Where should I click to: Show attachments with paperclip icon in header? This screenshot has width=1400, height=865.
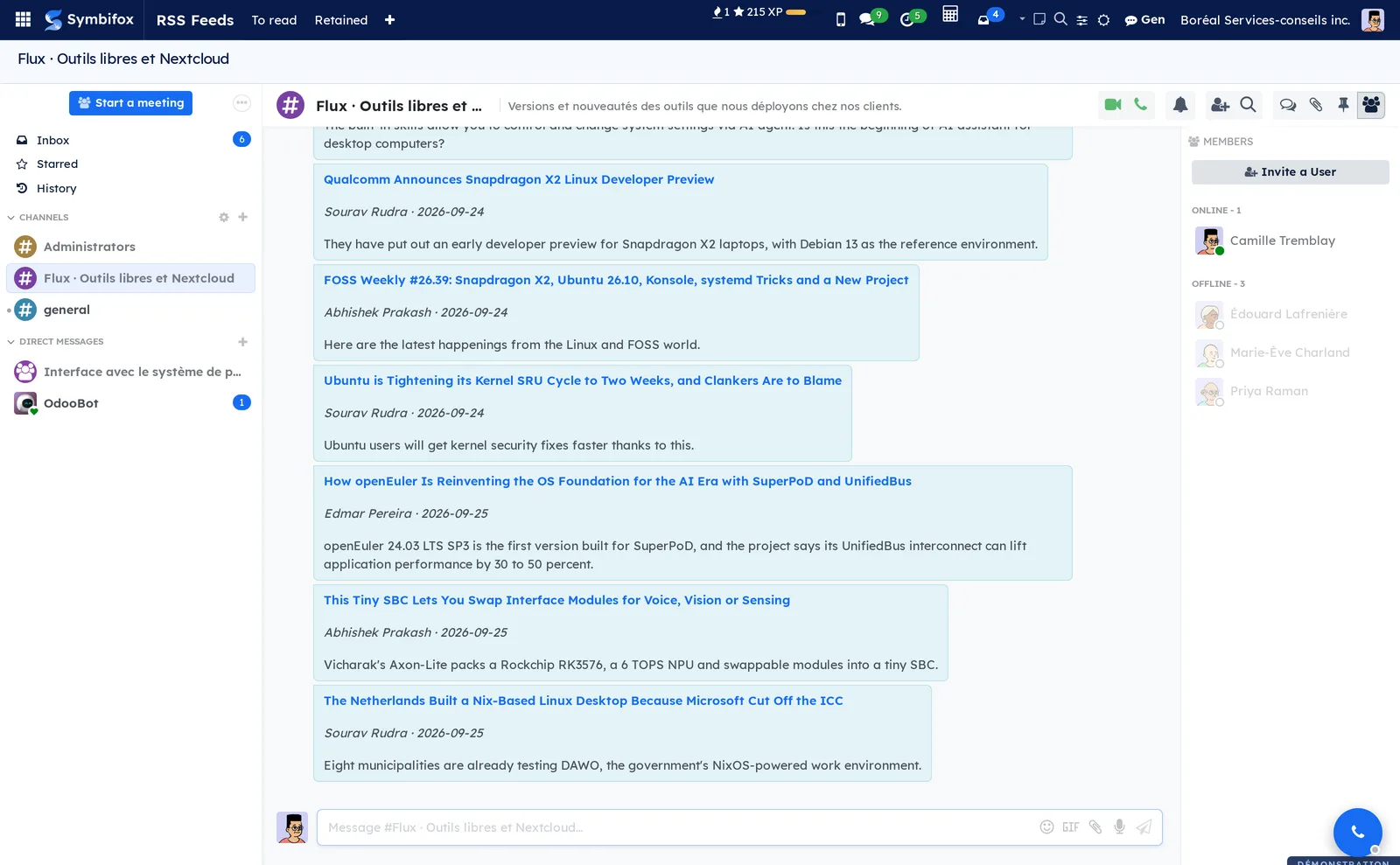[x=1316, y=105]
